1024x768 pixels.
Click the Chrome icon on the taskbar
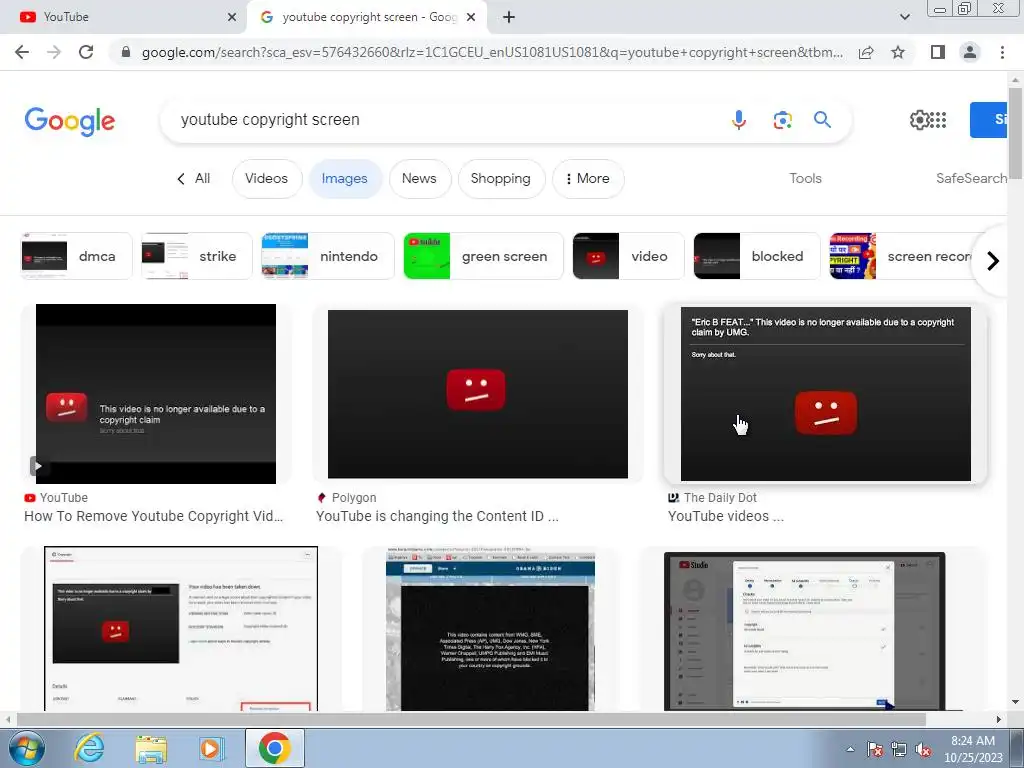tap(274, 748)
